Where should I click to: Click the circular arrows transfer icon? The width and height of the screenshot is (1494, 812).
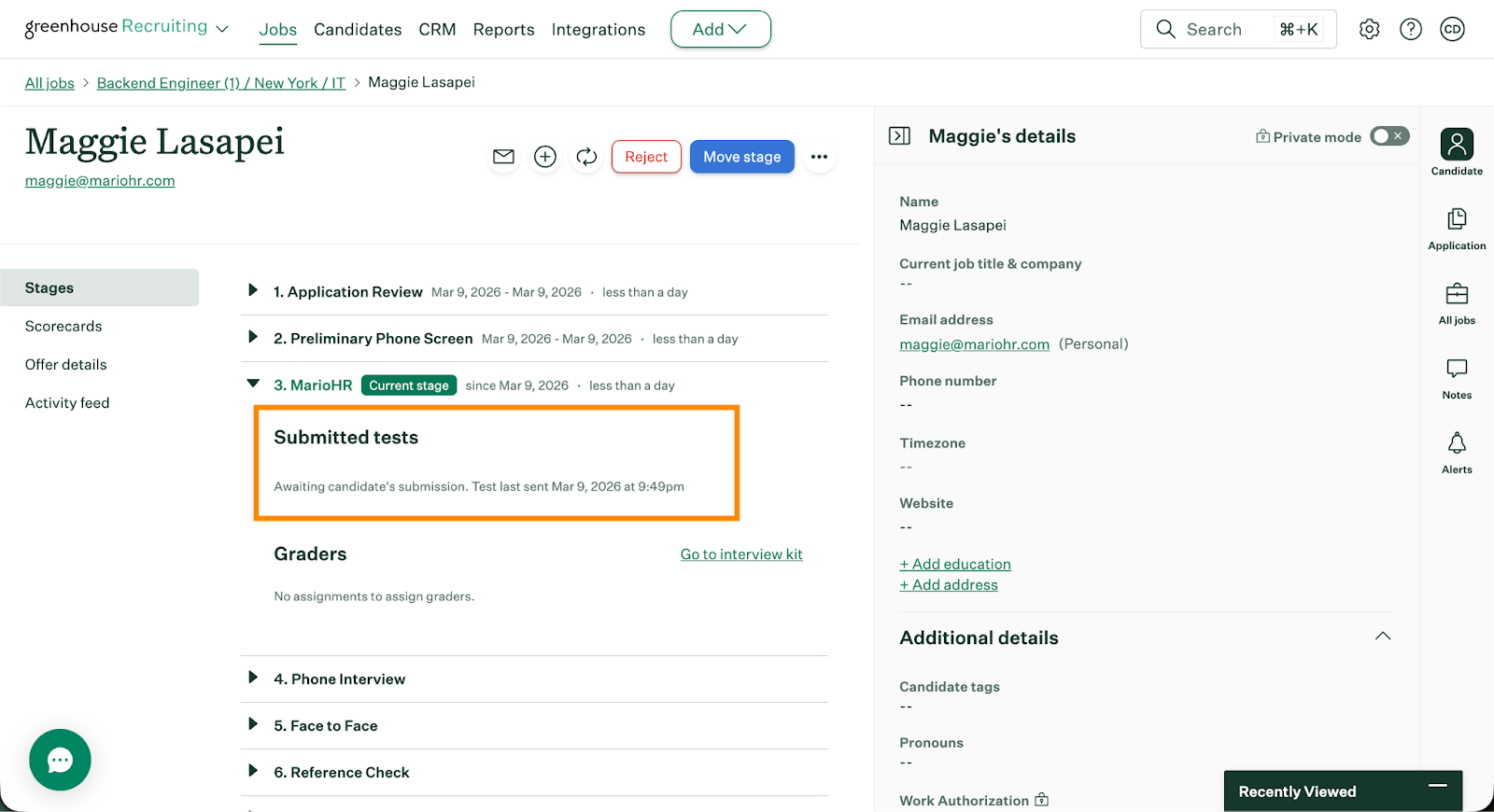point(586,157)
